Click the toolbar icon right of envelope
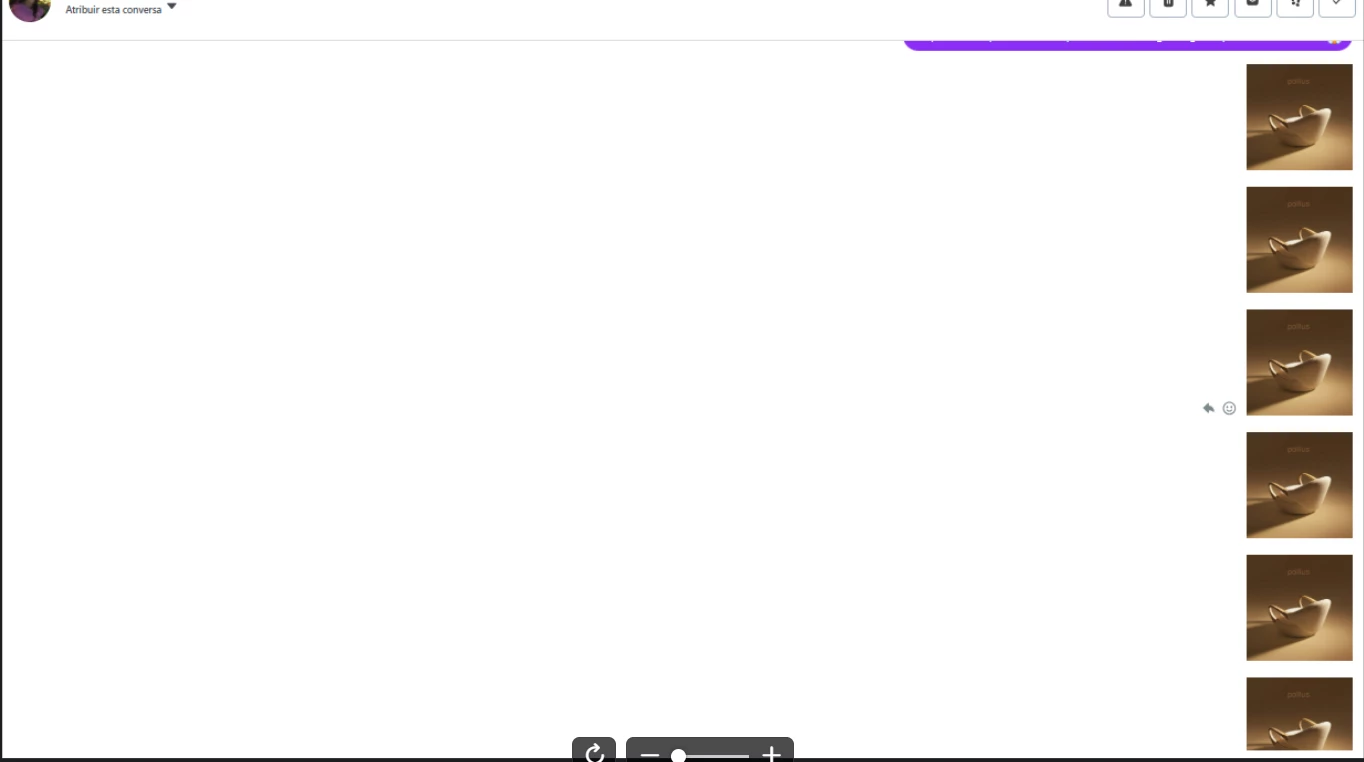Image resolution: width=1364 pixels, height=762 pixels. point(1295,6)
